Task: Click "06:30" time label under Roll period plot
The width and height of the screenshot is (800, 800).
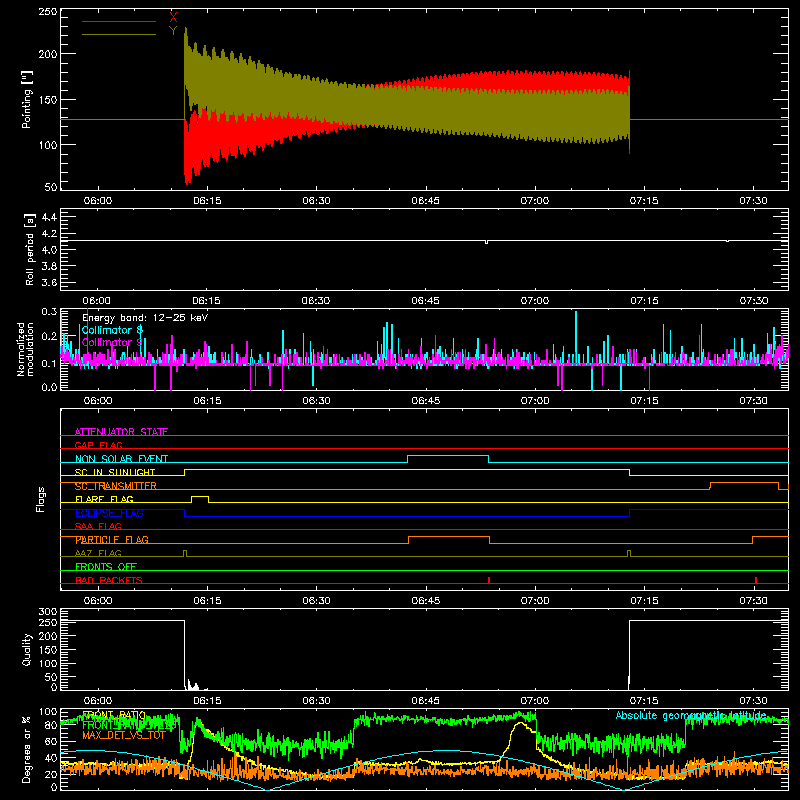Action: coord(316,301)
